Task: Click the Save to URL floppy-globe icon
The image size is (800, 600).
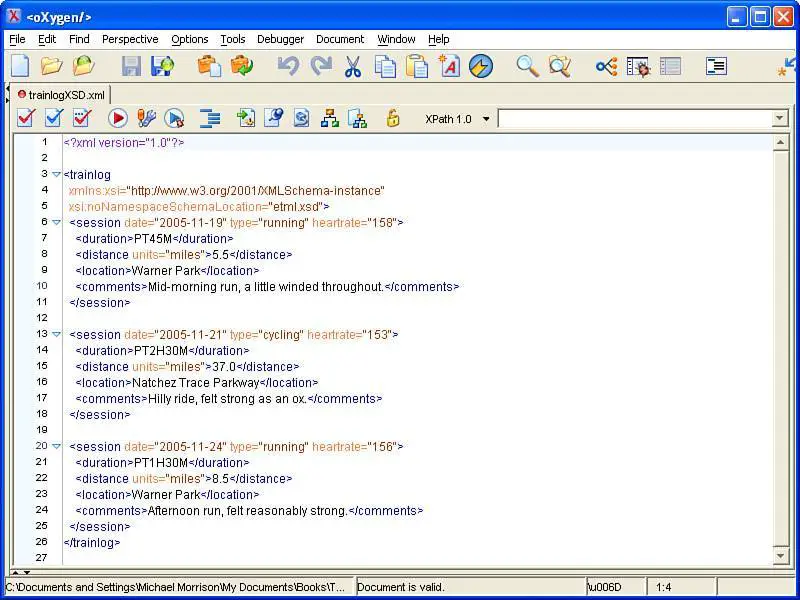Action: pos(163,66)
